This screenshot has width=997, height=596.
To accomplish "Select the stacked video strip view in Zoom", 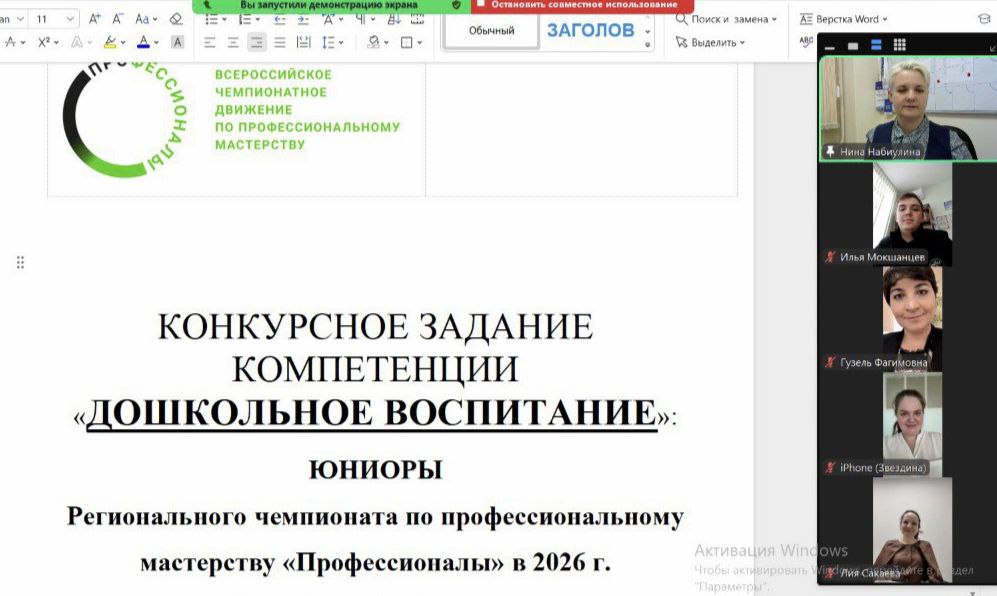I will point(876,45).
